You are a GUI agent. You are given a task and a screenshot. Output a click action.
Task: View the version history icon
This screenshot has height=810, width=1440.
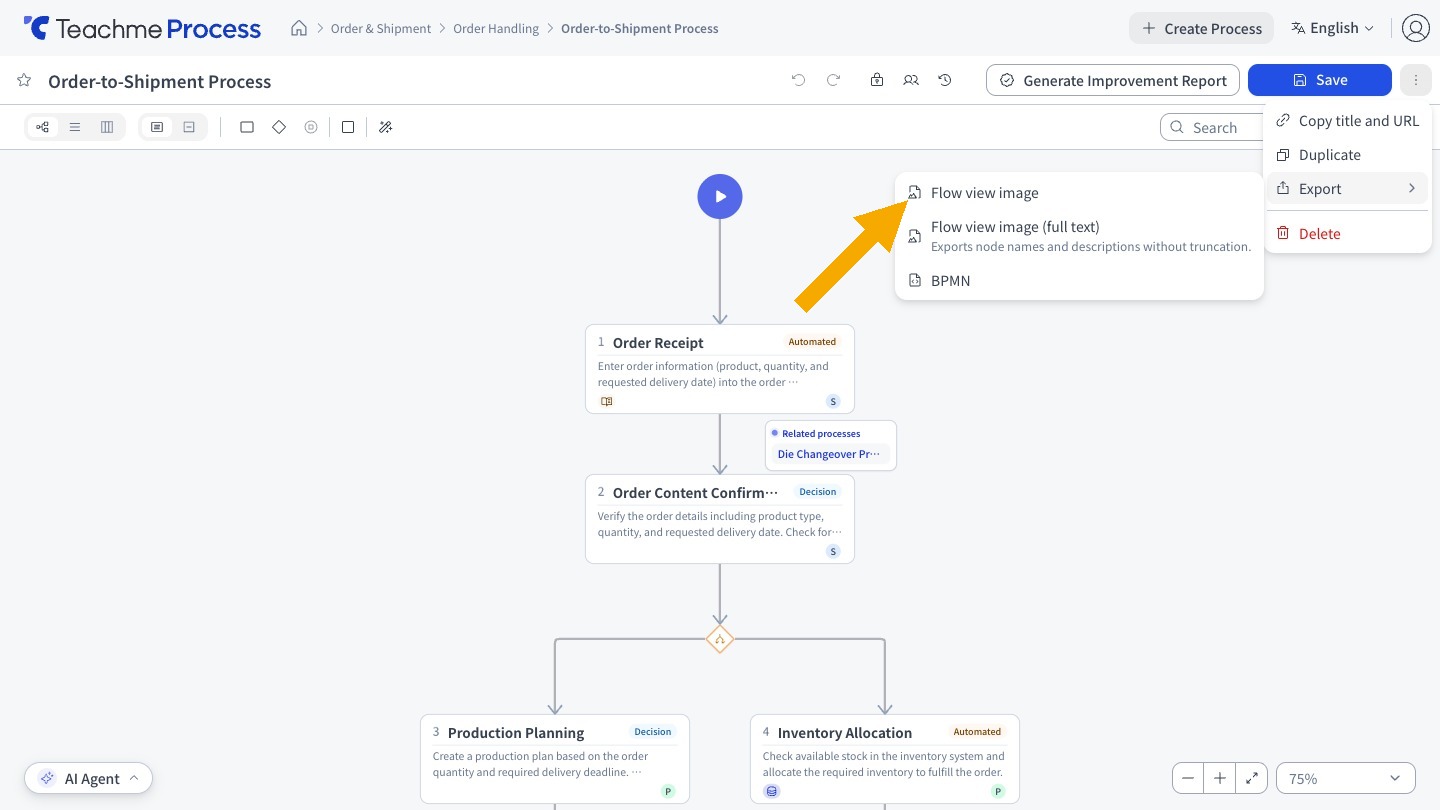click(x=945, y=80)
